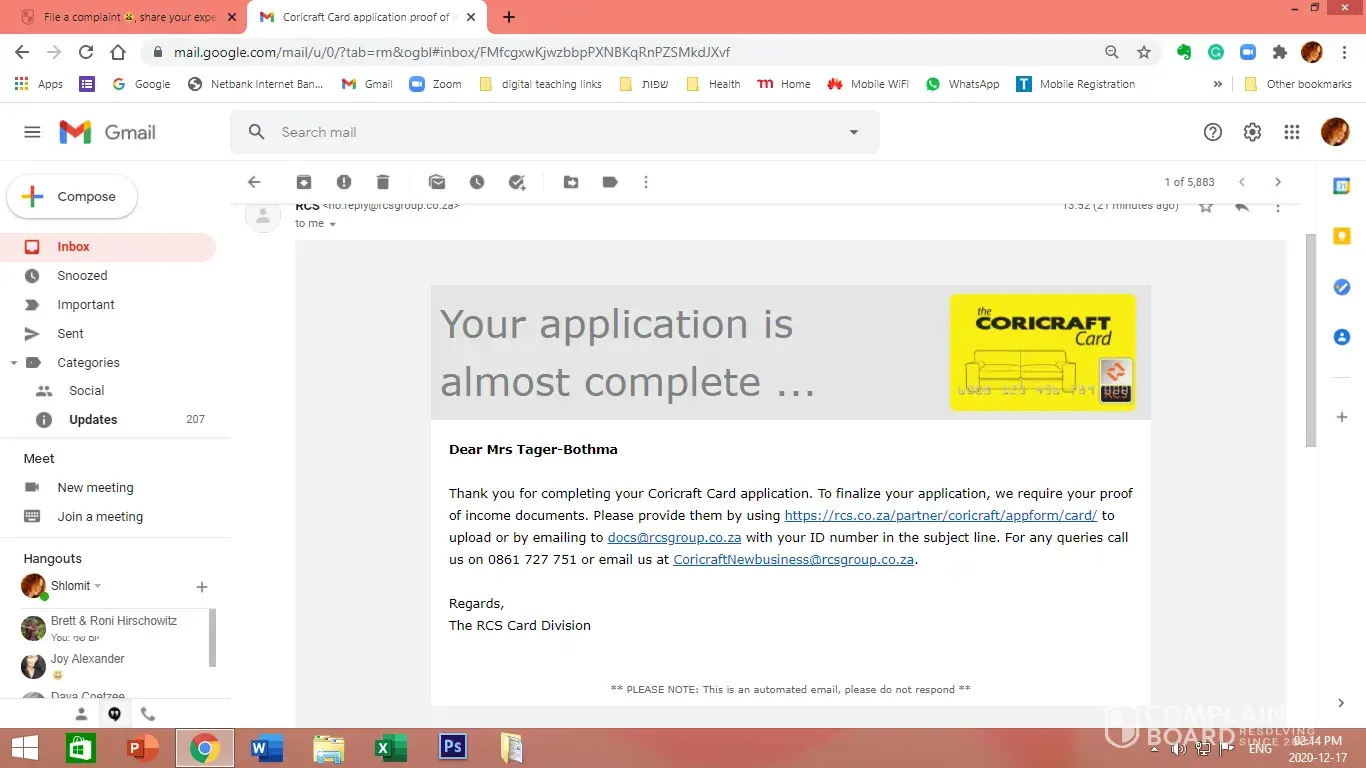Click the Compose button

[73, 197]
